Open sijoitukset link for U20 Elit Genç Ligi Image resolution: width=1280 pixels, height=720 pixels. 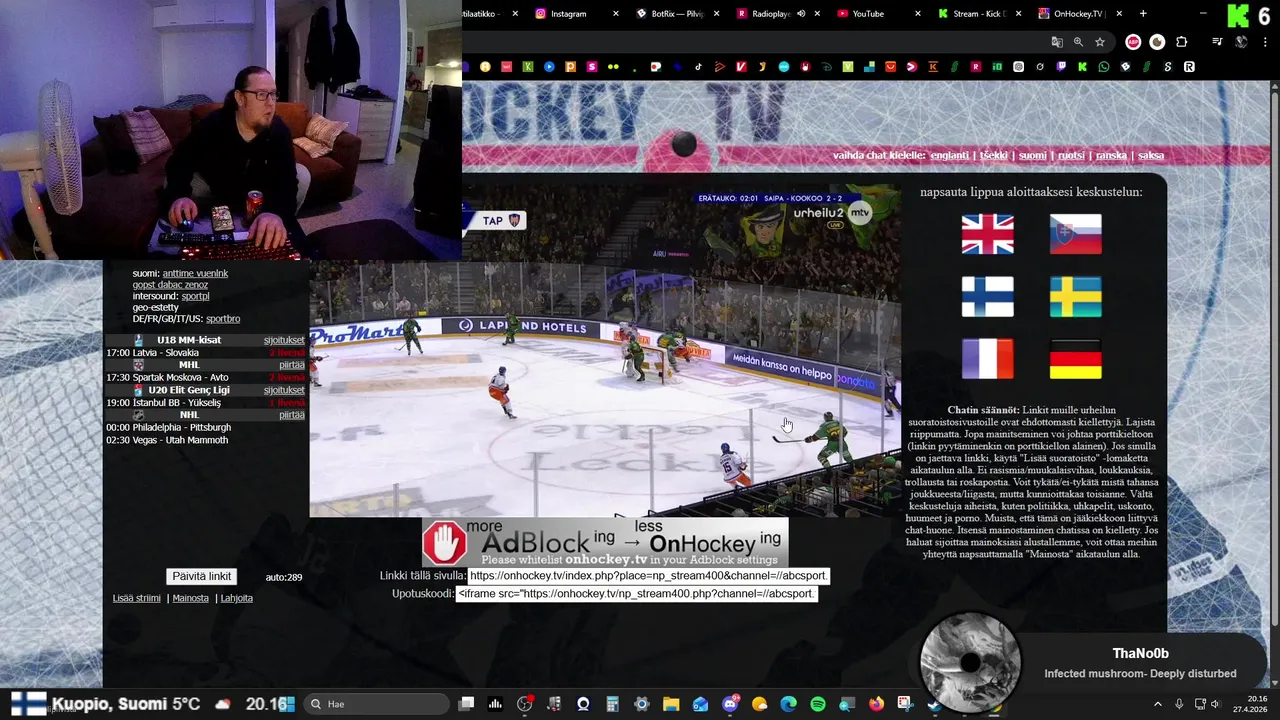point(284,390)
